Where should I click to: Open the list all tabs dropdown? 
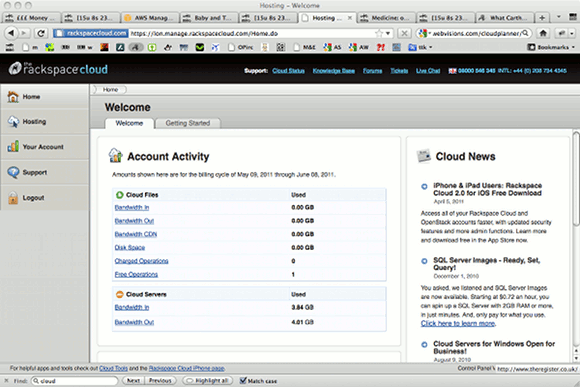[559, 17]
